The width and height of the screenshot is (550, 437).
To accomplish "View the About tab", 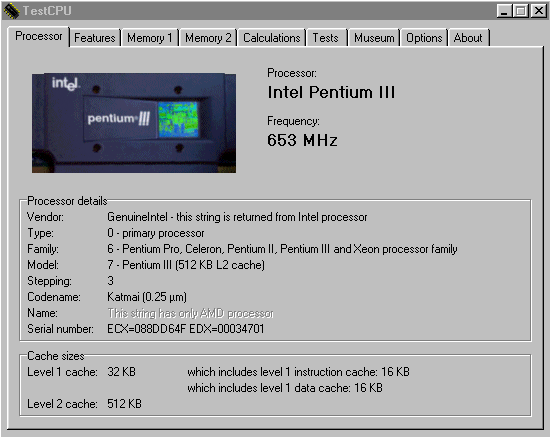I will (x=468, y=38).
